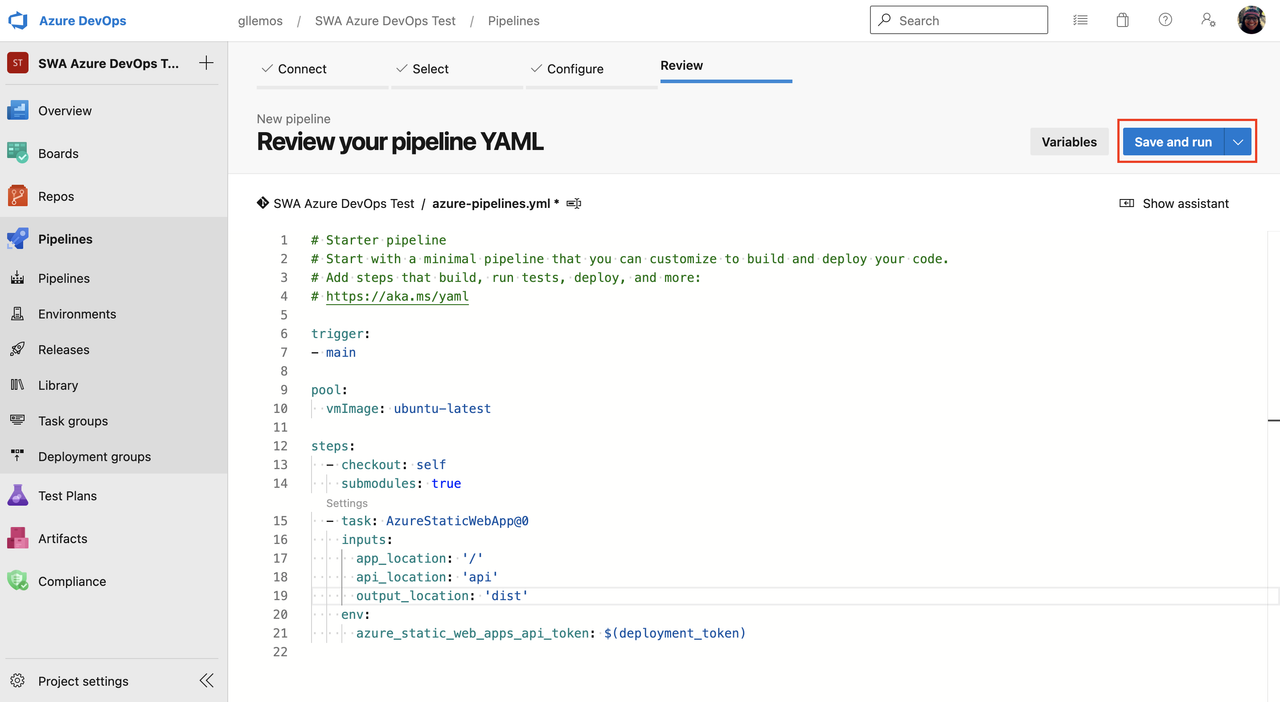1280x702 pixels.
Task: Click SWA Azure DevOps Test breadcrumb
Action: (x=385, y=20)
